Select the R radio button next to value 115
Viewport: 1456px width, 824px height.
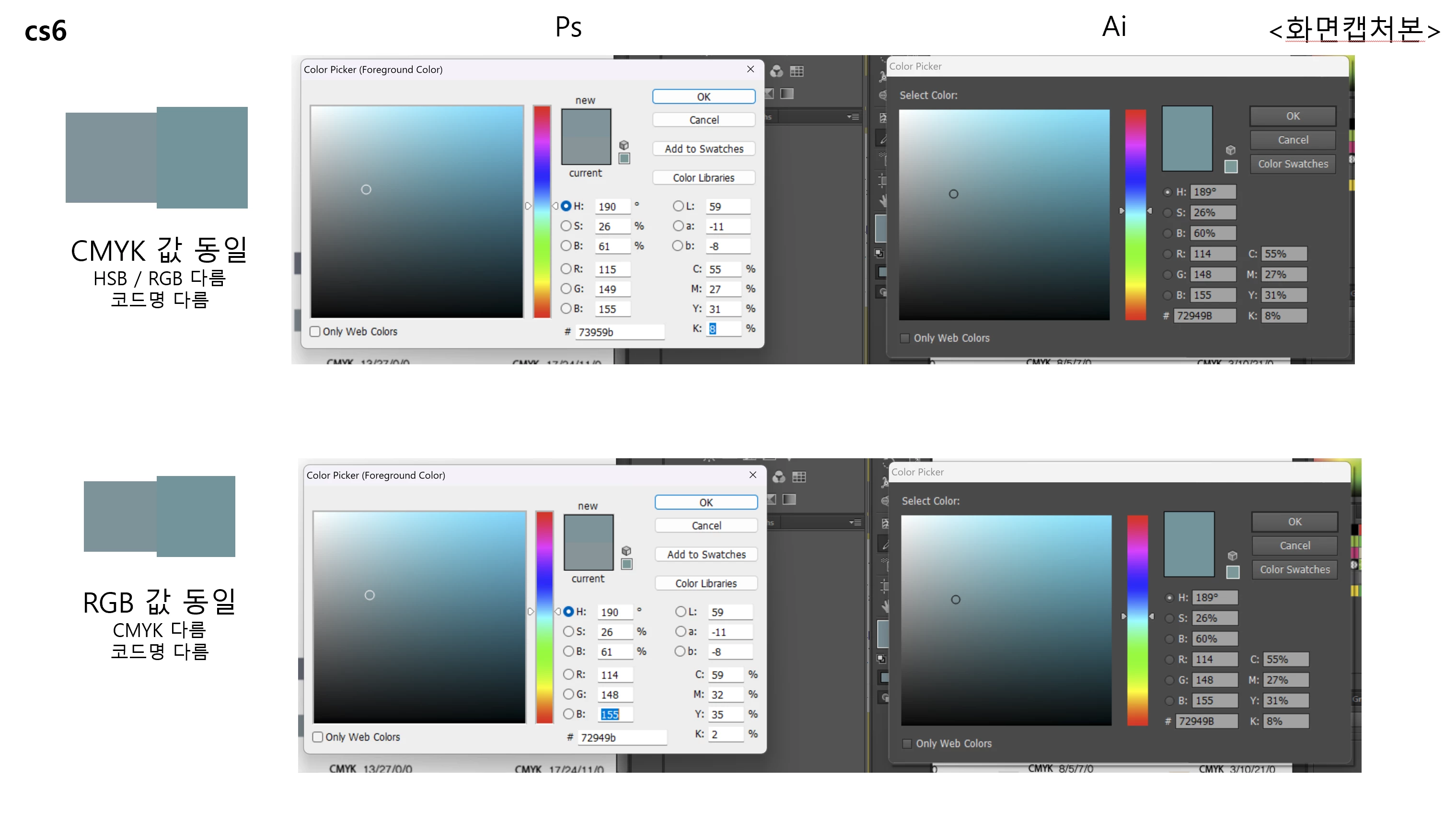(566, 269)
